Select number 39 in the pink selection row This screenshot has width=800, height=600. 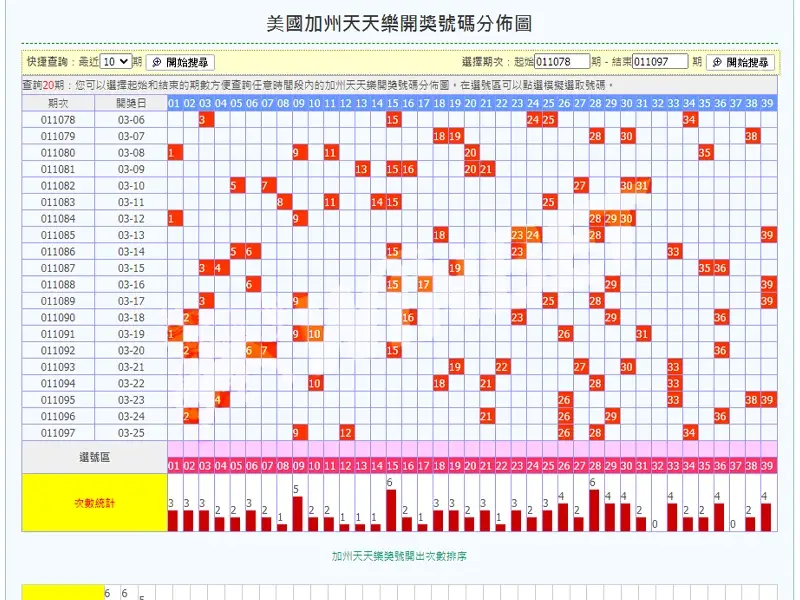(767, 466)
